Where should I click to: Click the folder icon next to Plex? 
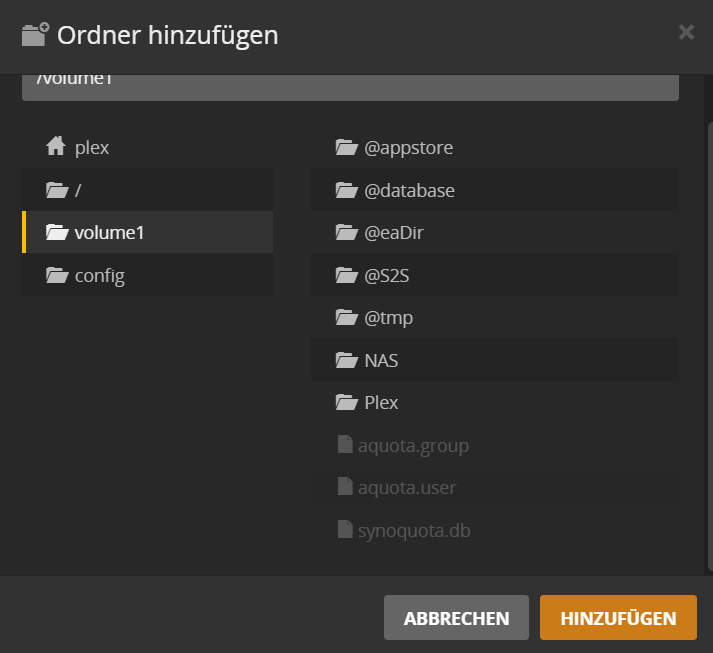346,403
